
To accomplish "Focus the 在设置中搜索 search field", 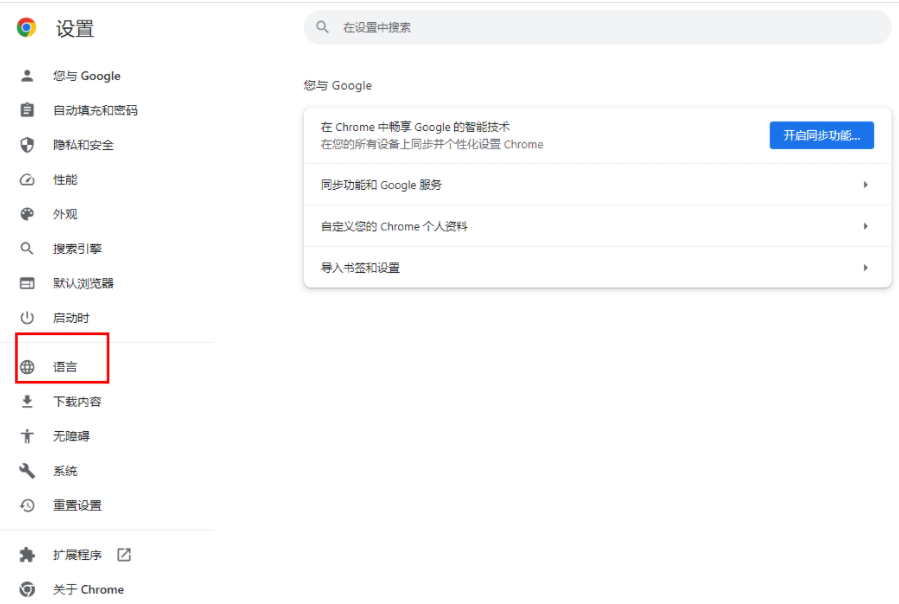I will 597,27.
